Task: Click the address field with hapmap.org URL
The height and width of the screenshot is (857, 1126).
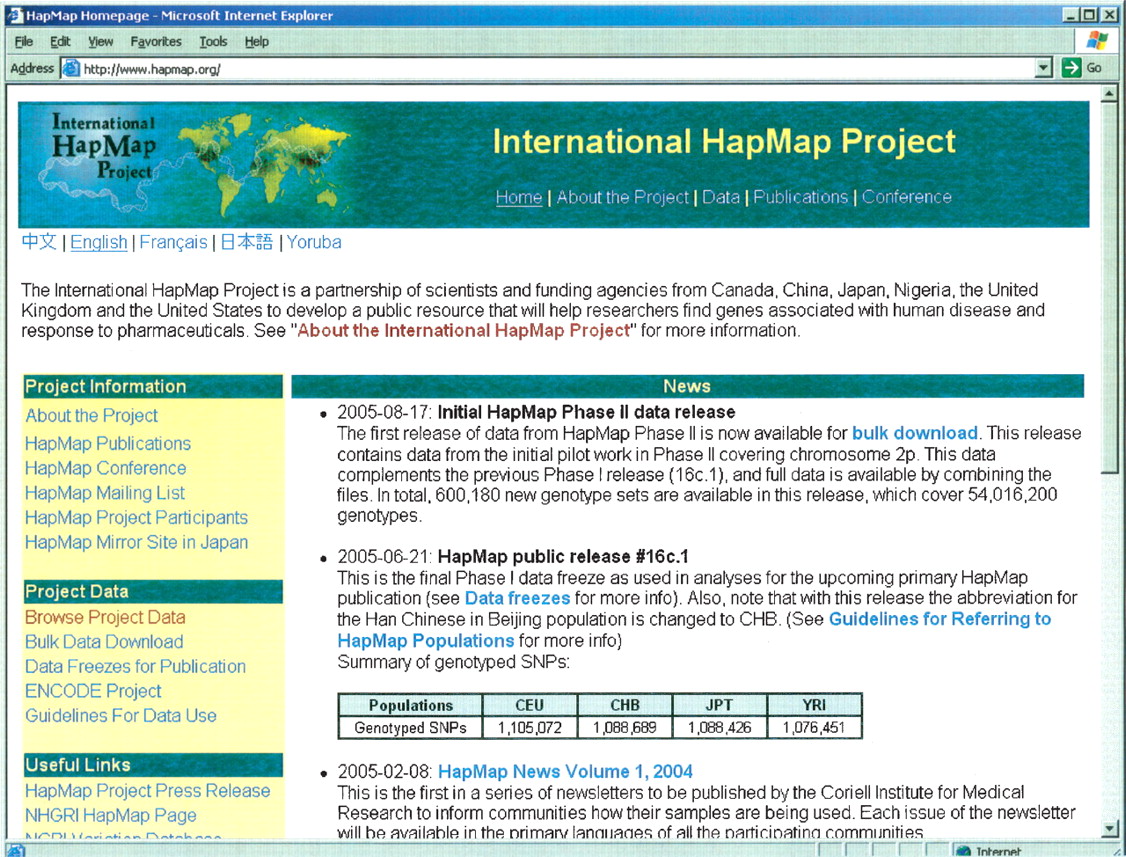Action: pyautogui.click(x=550, y=69)
